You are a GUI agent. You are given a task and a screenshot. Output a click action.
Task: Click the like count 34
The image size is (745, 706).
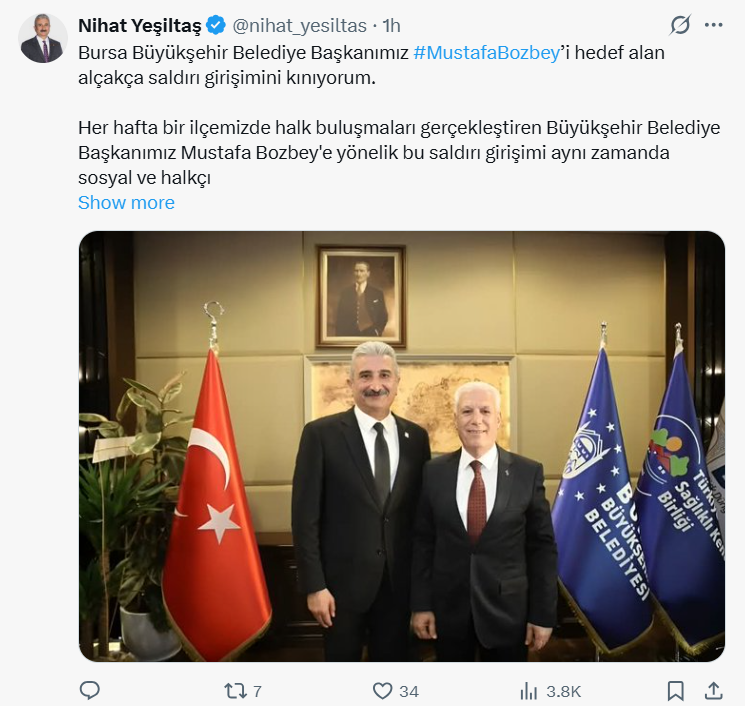pyautogui.click(x=409, y=691)
